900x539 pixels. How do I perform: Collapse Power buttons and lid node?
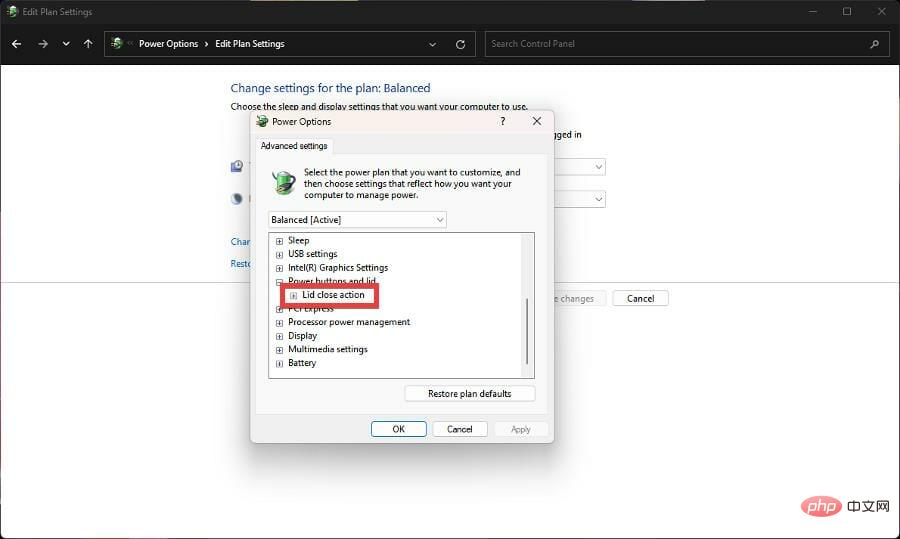(279, 282)
